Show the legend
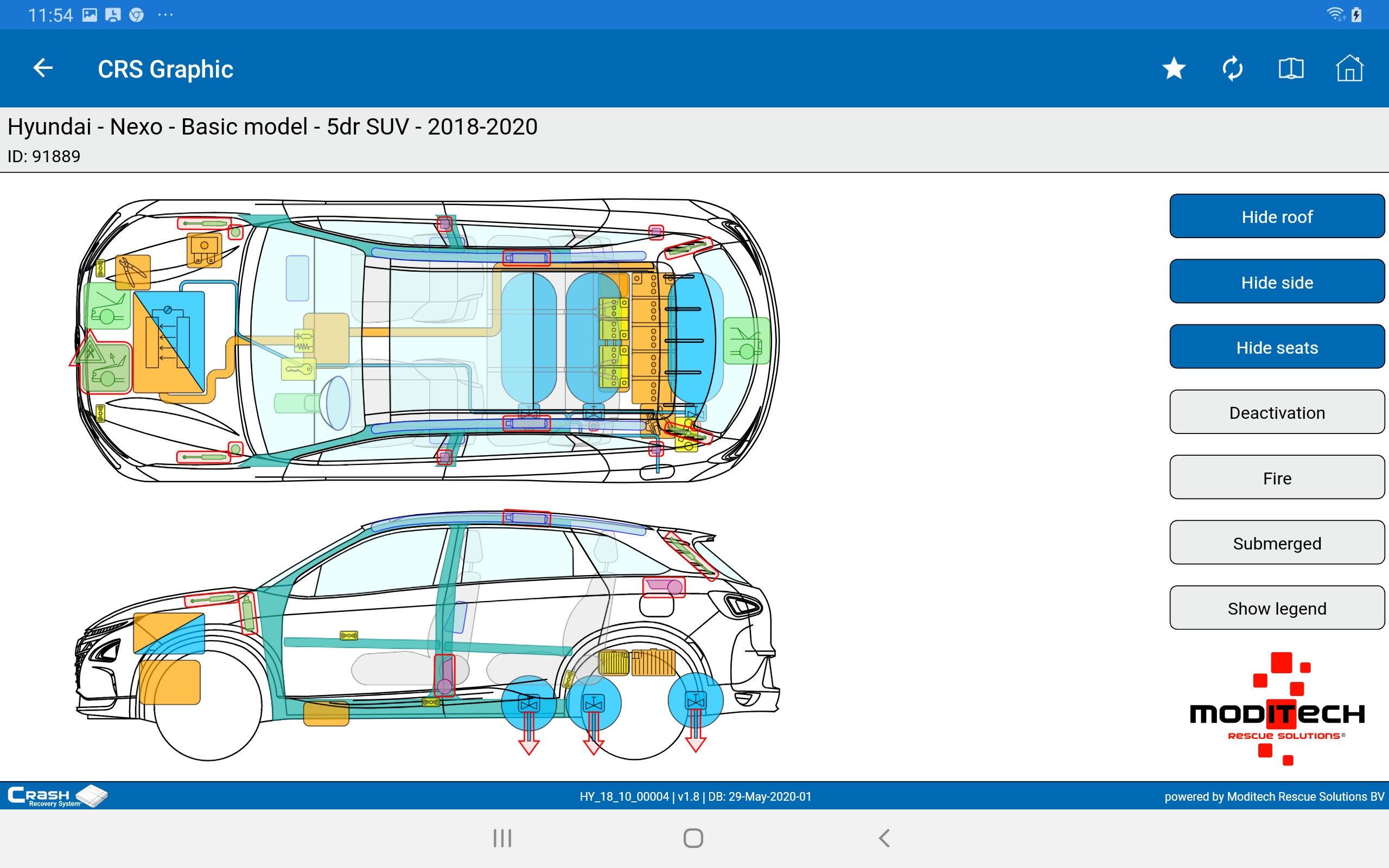The image size is (1389, 868). click(x=1277, y=608)
